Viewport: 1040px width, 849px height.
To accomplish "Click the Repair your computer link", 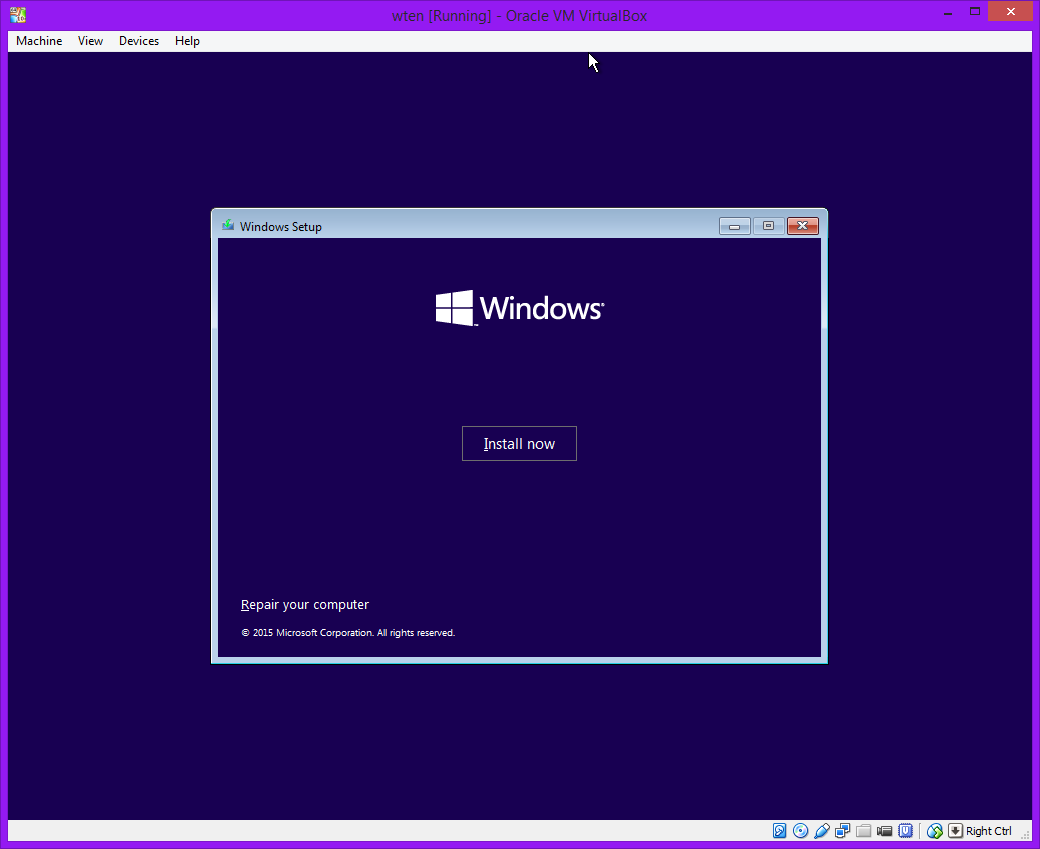I will pos(305,605).
